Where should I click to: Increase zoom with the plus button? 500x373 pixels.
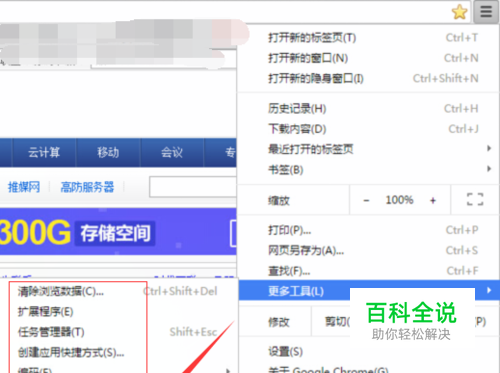click(x=433, y=200)
